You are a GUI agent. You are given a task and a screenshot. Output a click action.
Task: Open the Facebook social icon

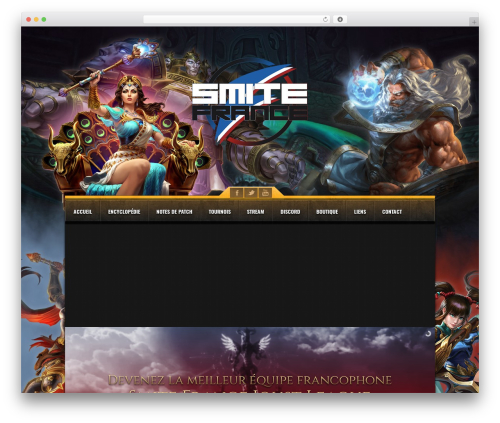tap(237, 193)
